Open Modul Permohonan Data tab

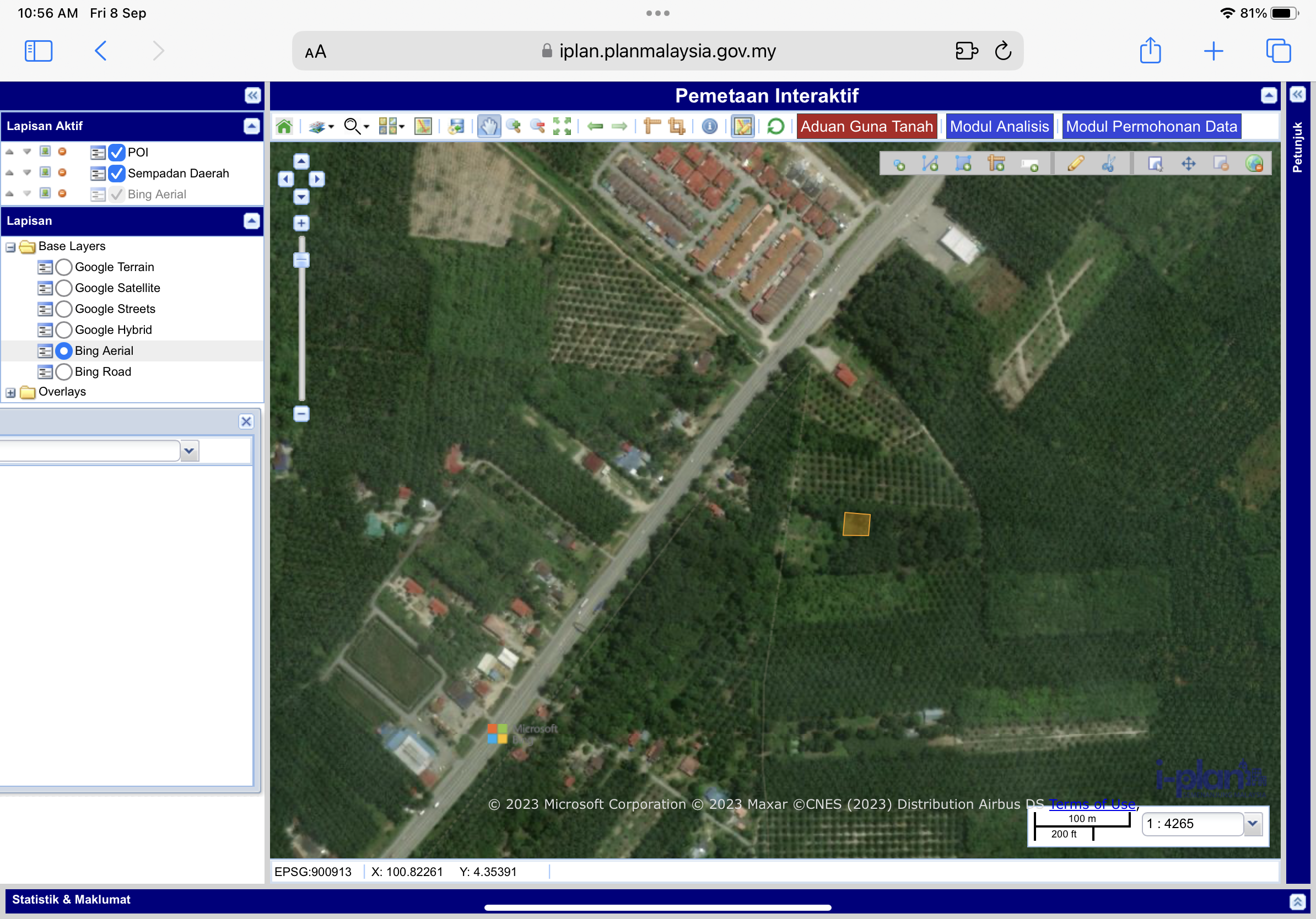pyautogui.click(x=1151, y=126)
